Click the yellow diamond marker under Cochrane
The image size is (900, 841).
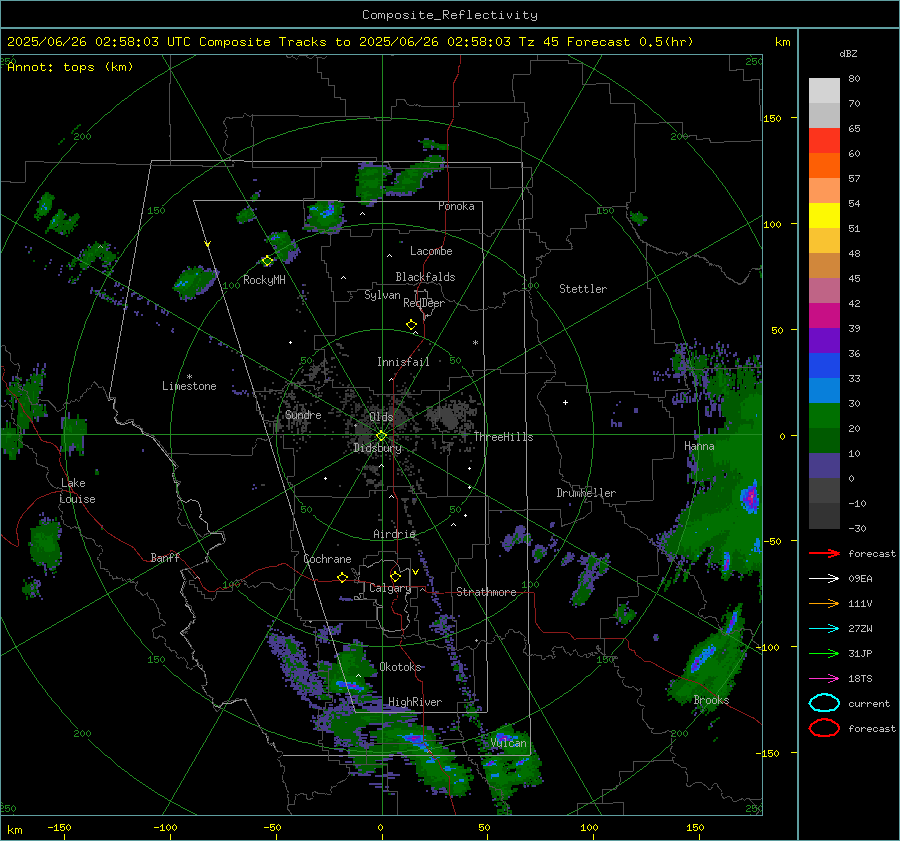(343, 578)
